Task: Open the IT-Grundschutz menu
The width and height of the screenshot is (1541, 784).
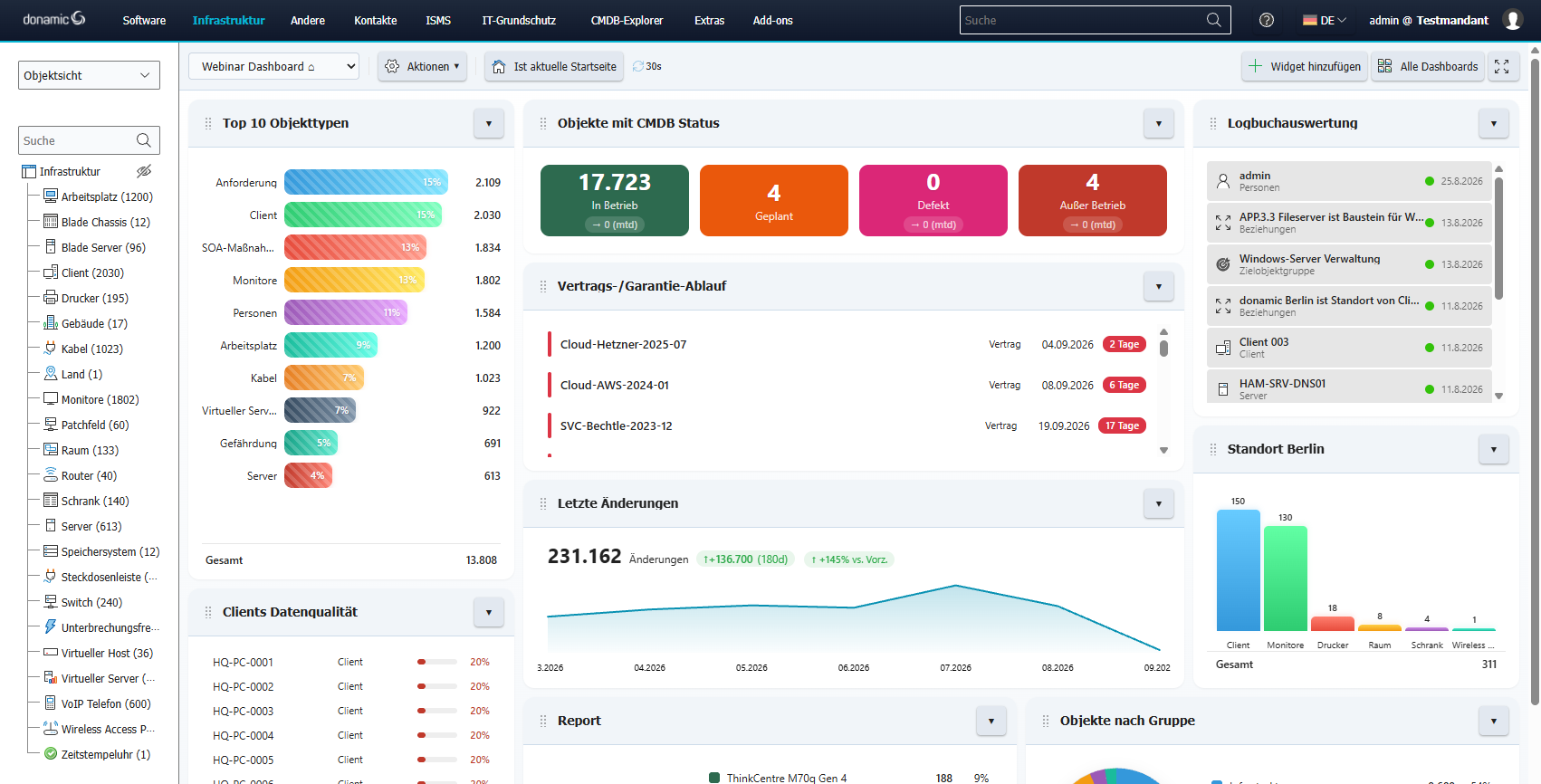Action: (519, 20)
